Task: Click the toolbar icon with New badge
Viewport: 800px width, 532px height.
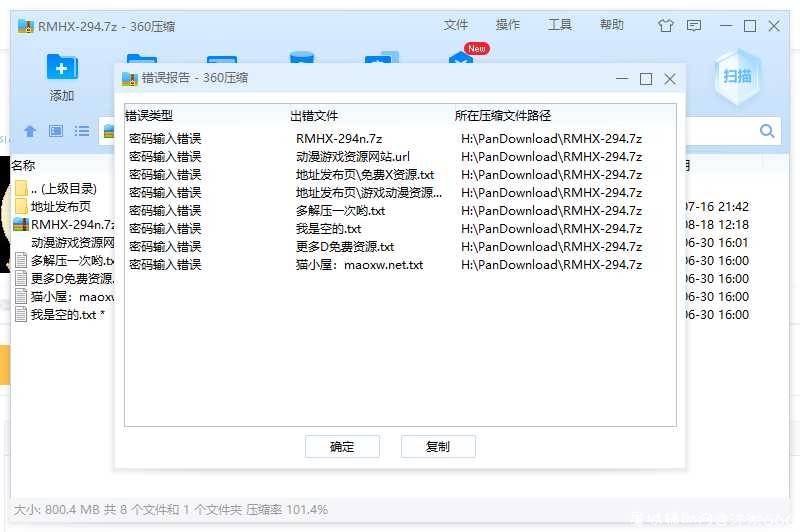Action: pos(461,57)
